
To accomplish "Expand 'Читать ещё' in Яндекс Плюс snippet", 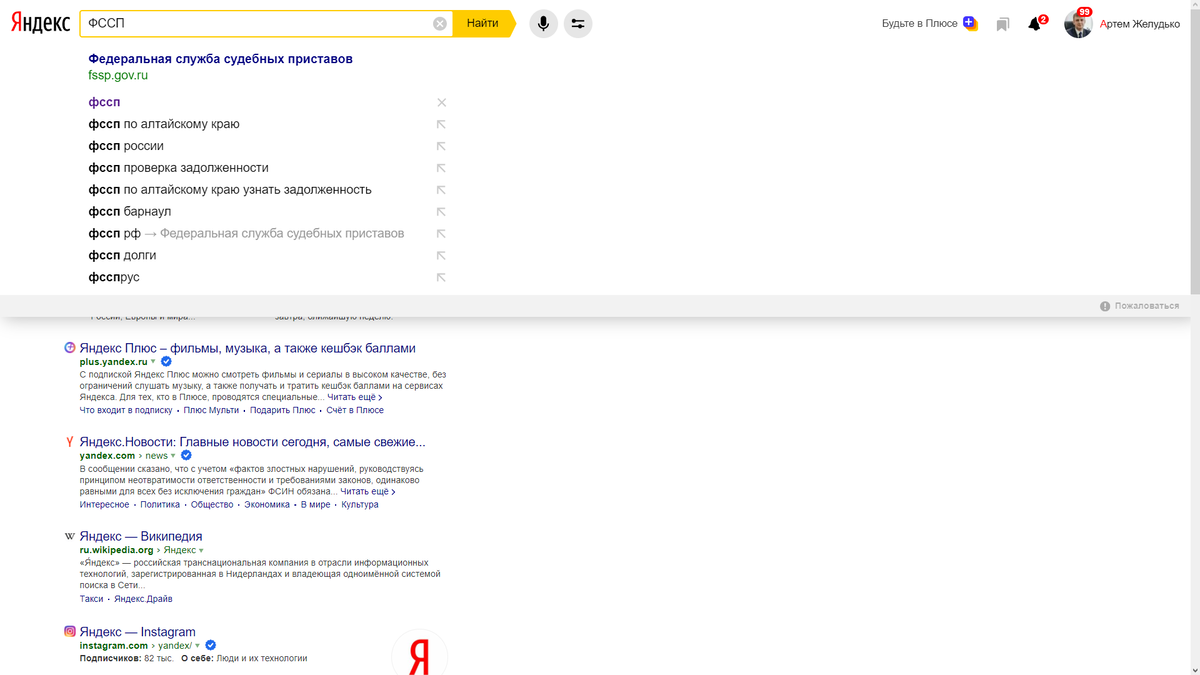I will pyautogui.click(x=354, y=397).
